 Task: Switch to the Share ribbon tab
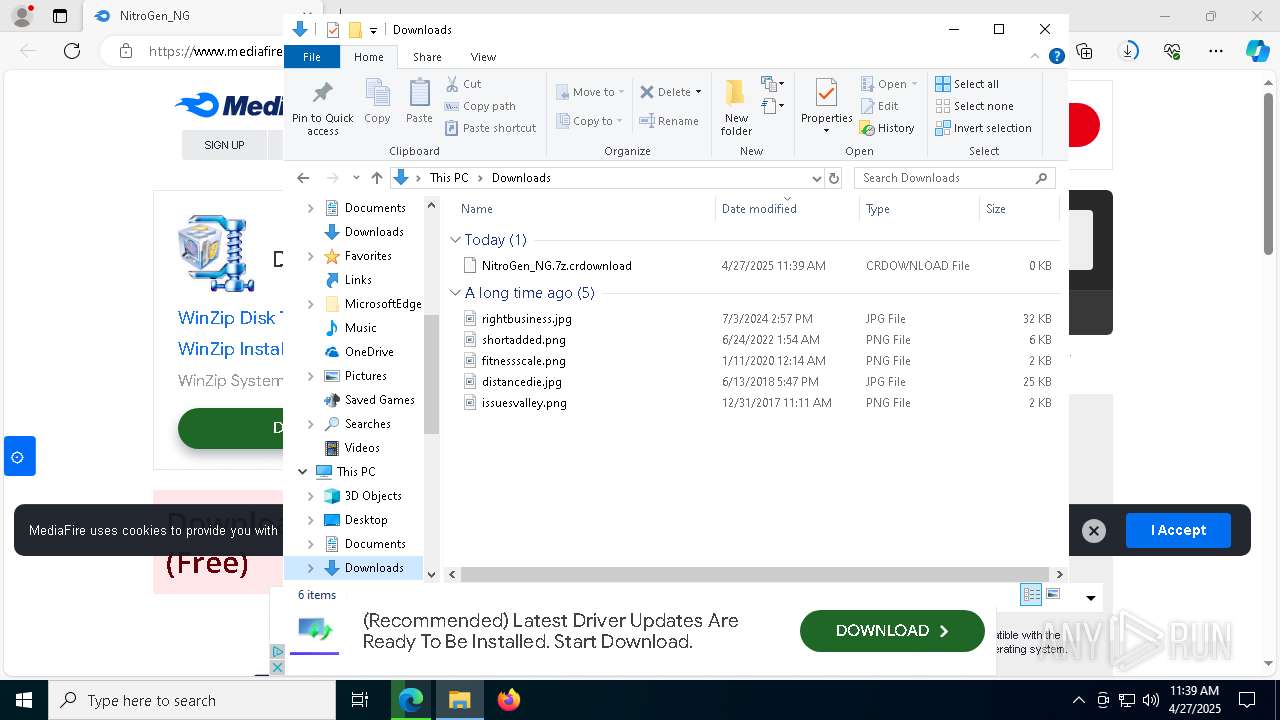427,57
